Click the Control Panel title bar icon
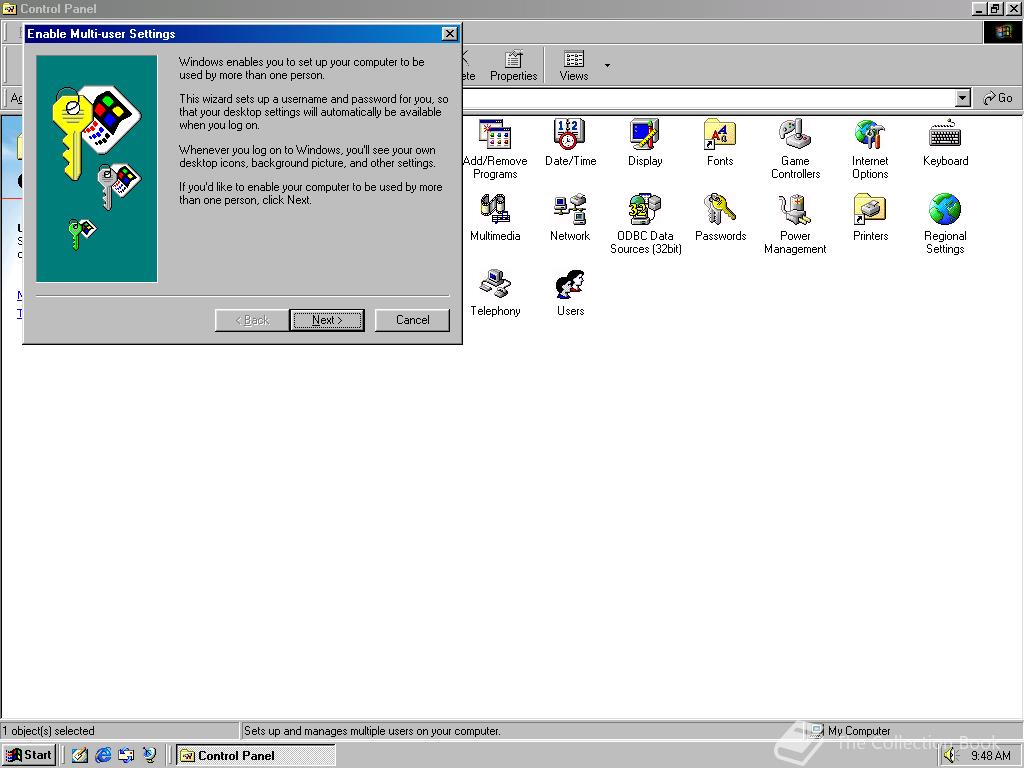 coord(9,8)
